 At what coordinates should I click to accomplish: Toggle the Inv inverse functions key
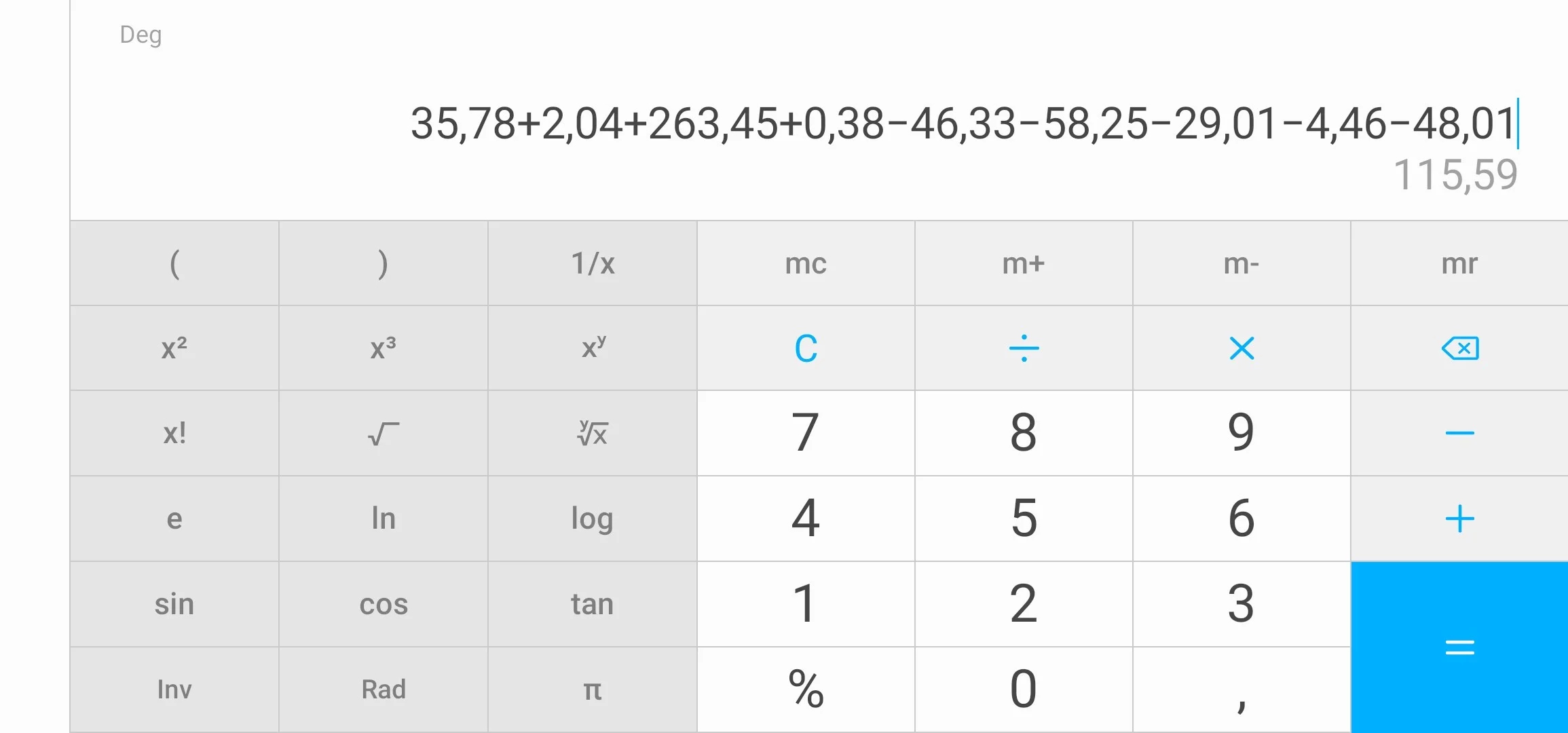(x=174, y=690)
